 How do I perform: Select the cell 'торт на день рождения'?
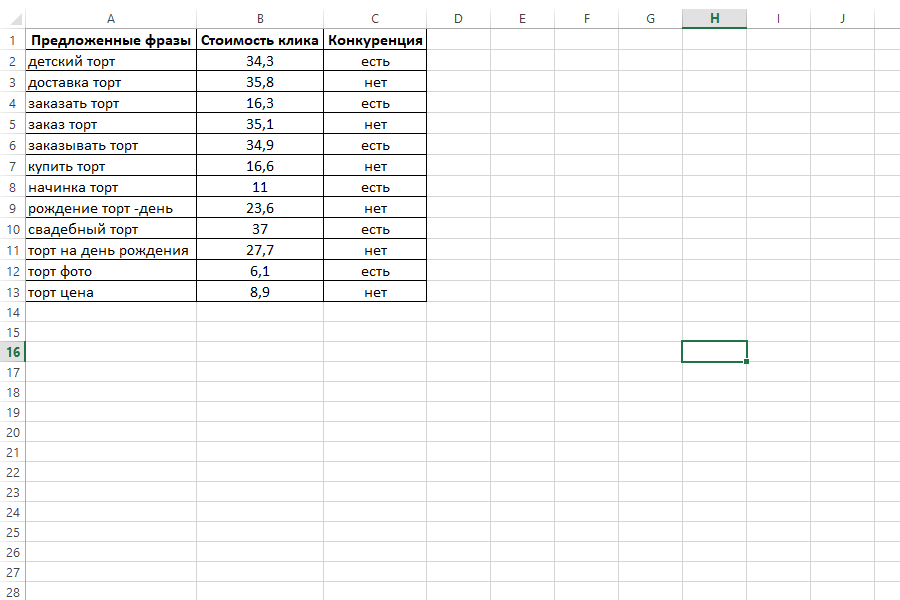tap(110, 250)
